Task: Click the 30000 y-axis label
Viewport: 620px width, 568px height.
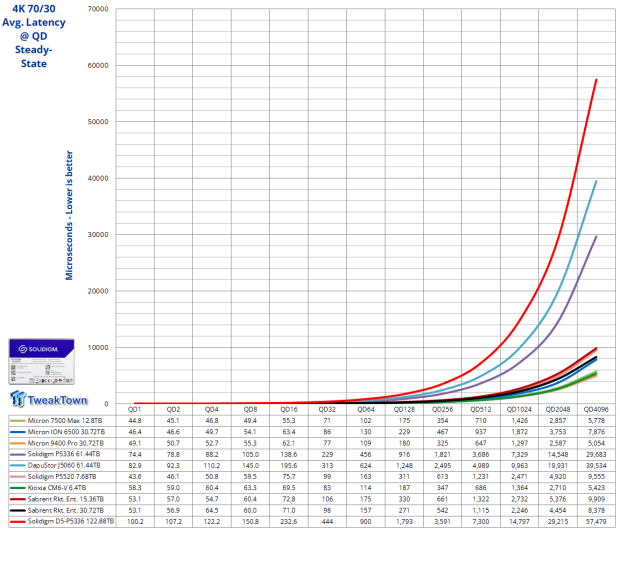Action: tap(98, 234)
